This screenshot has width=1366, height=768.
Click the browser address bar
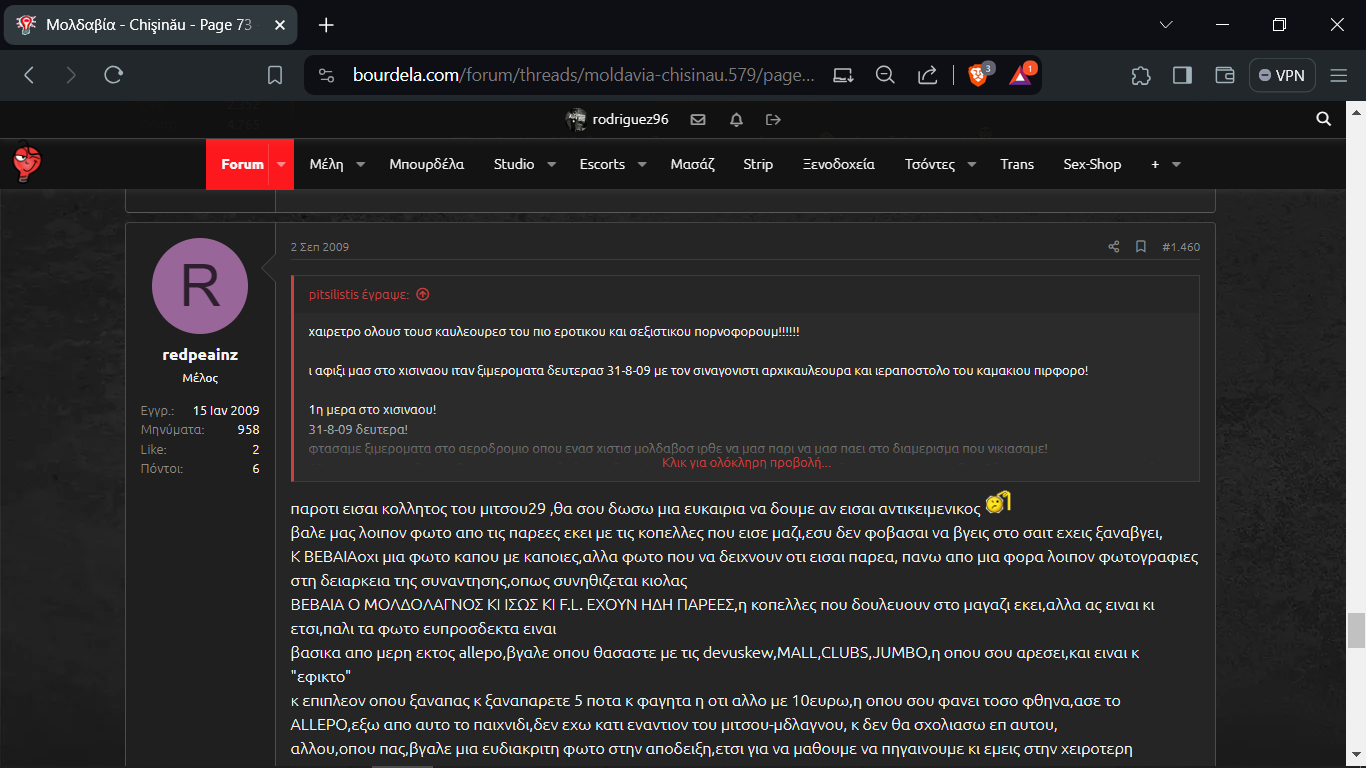[583, 75]
